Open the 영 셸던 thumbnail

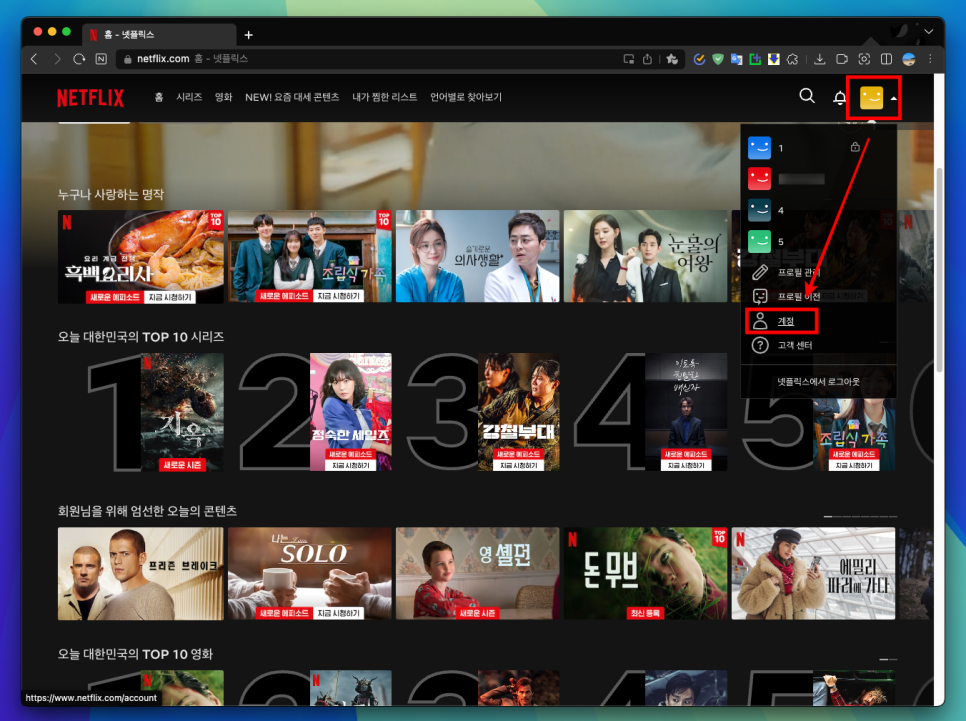477,574
